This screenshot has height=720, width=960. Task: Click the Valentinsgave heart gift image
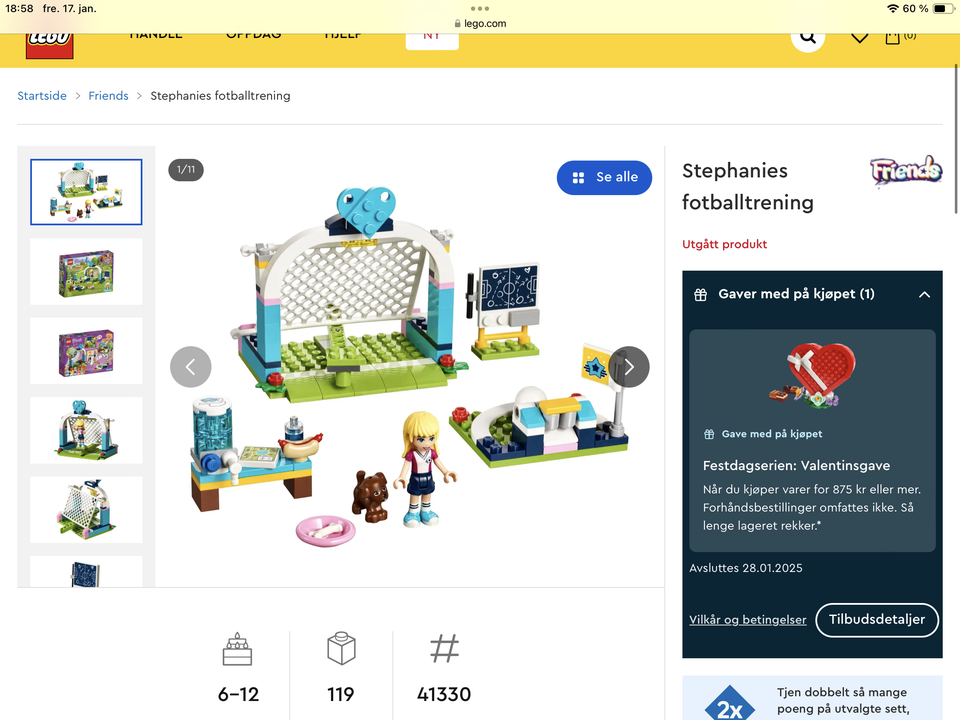point(812,375)
